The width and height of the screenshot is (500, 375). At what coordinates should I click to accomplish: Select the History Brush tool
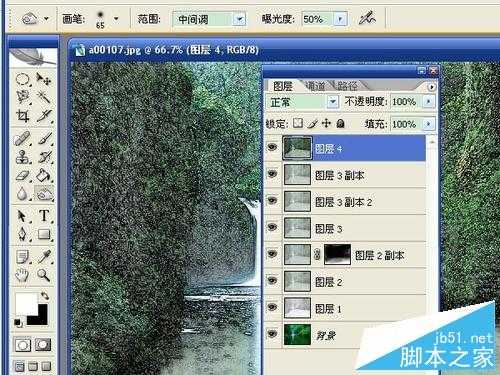44,157
